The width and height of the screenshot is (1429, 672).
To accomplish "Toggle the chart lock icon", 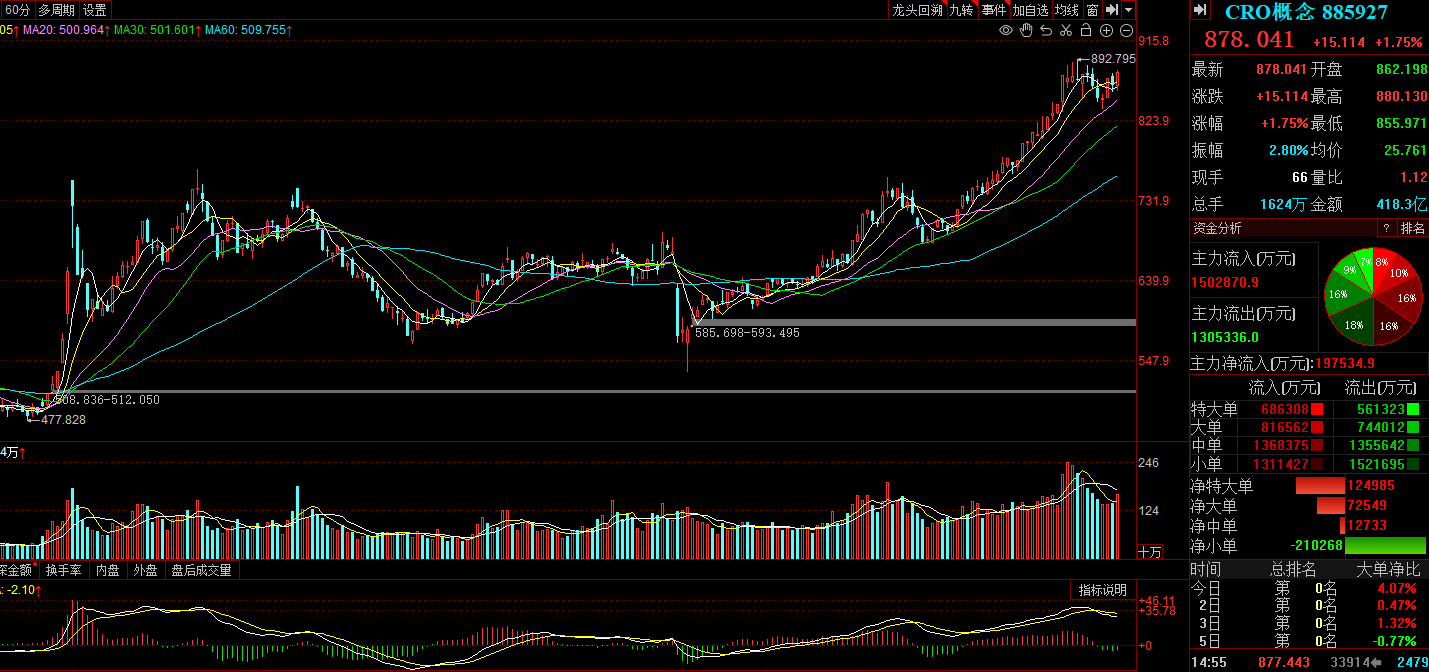I will click(1086, 31).
